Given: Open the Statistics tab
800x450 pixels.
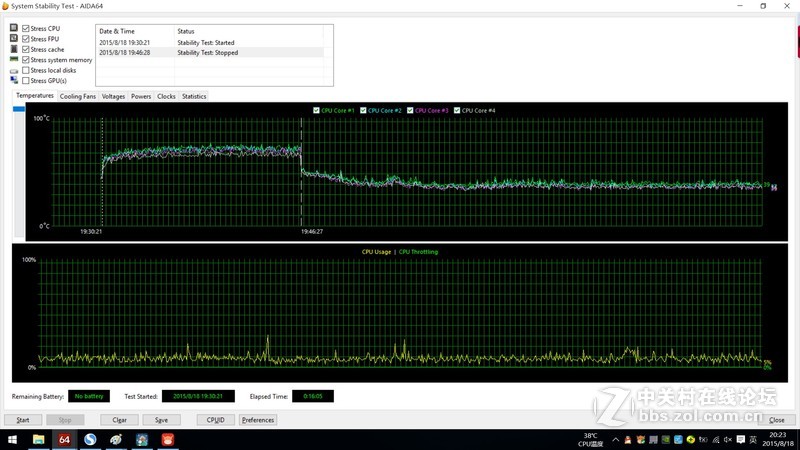Looking at the screenshot, I should click(194, 97).
